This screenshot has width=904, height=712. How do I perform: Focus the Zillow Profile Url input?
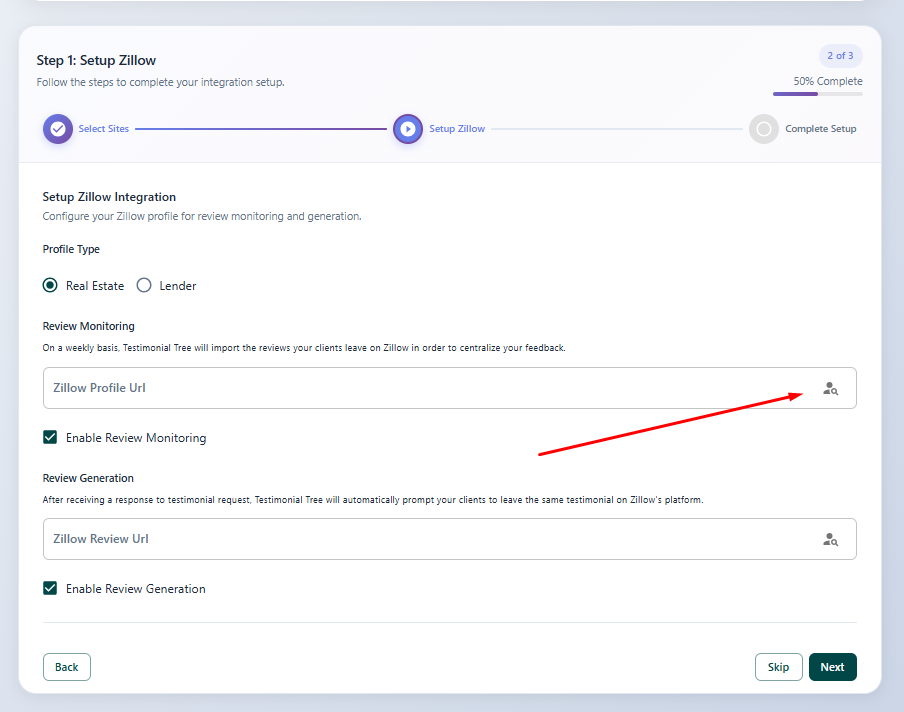coord(450,388)
